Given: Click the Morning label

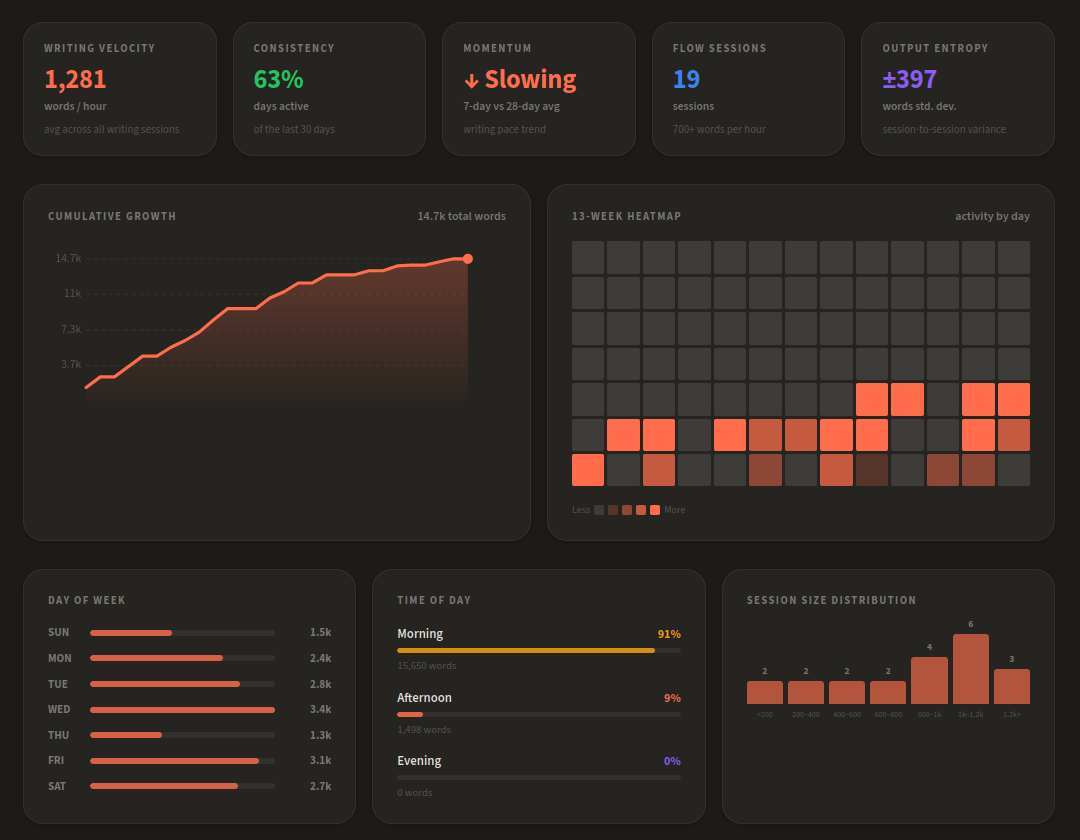Looking at the screenshot, I should click(x=420, y=634).
